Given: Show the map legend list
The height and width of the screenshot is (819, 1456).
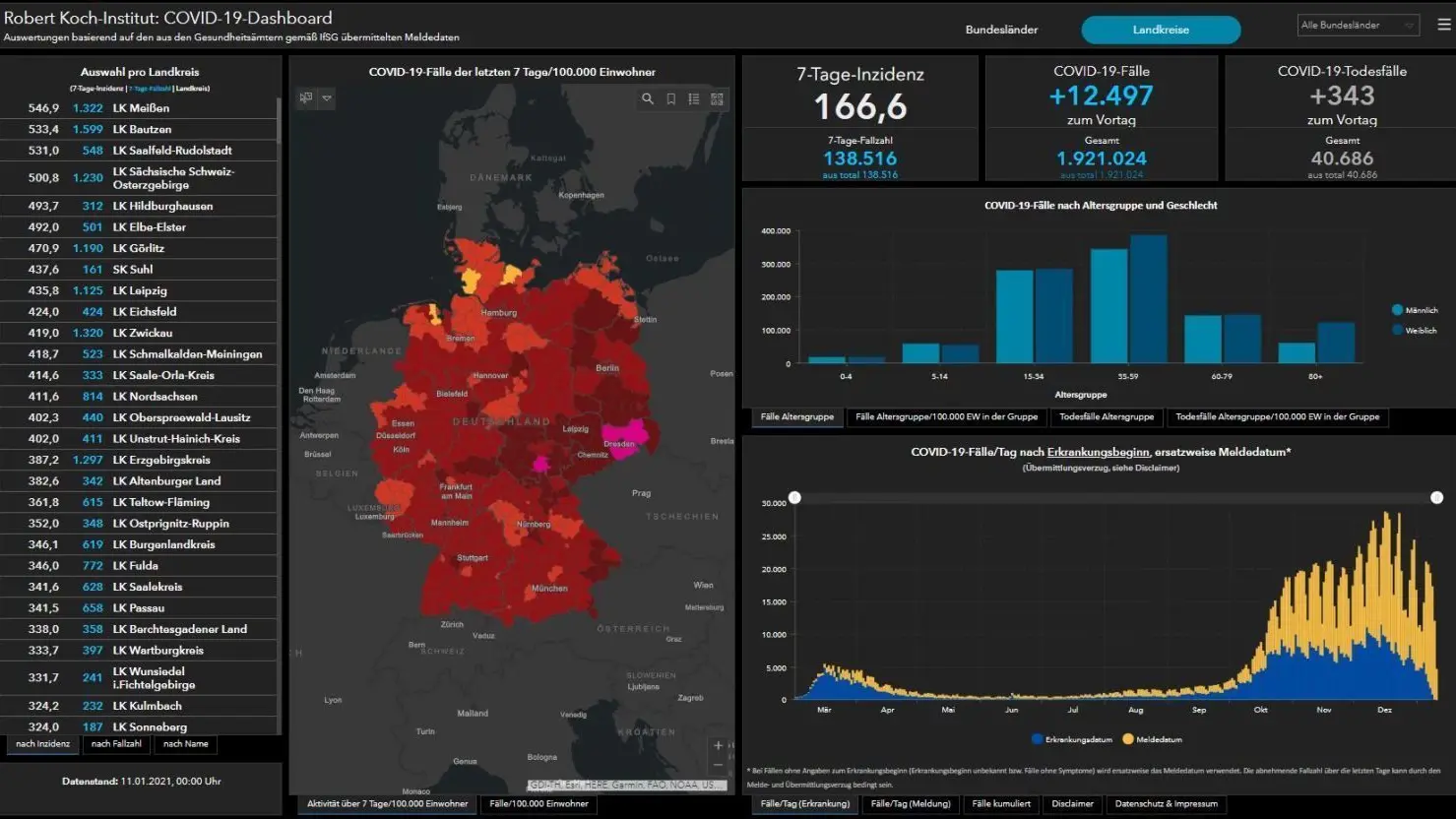Looking at the screenshot, I should tap(694, 98).
